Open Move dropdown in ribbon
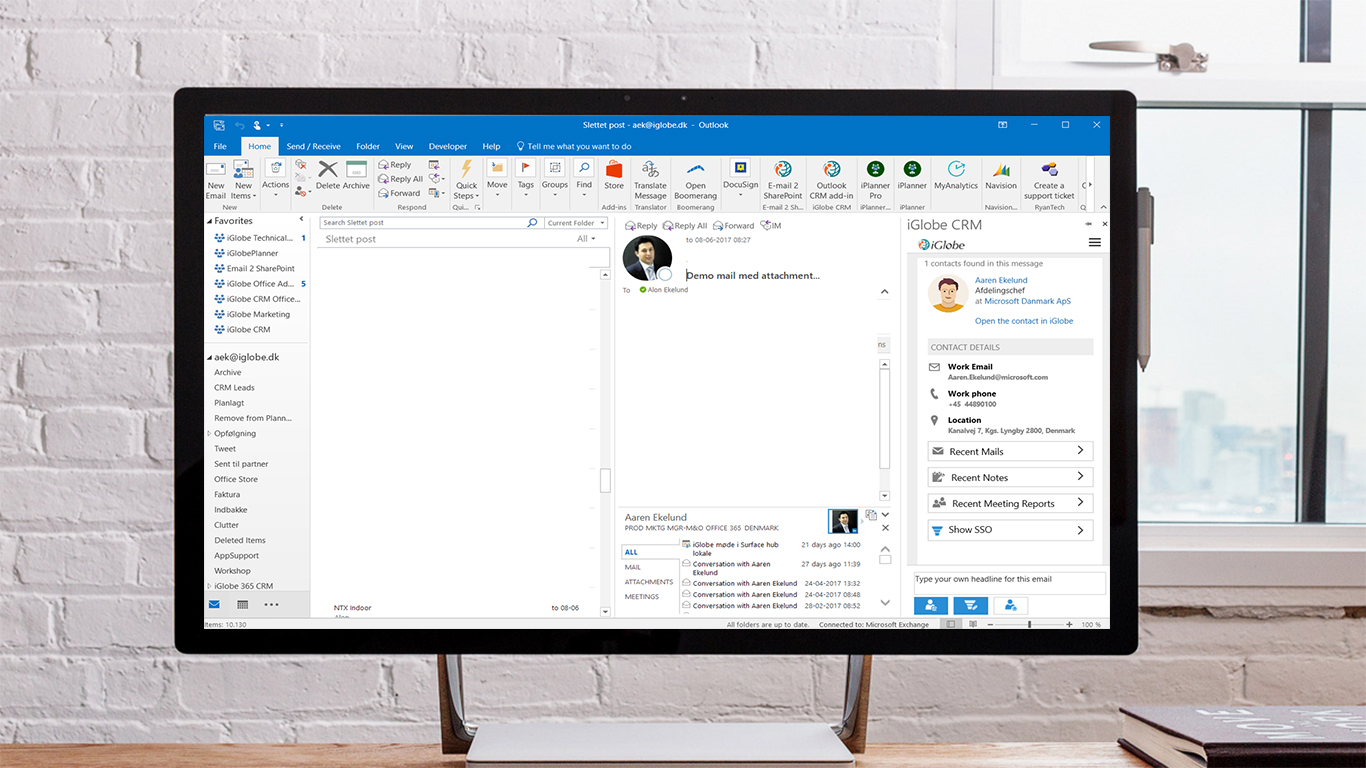This screenshot has height=768, width=1366. click(x=497, y=178)
